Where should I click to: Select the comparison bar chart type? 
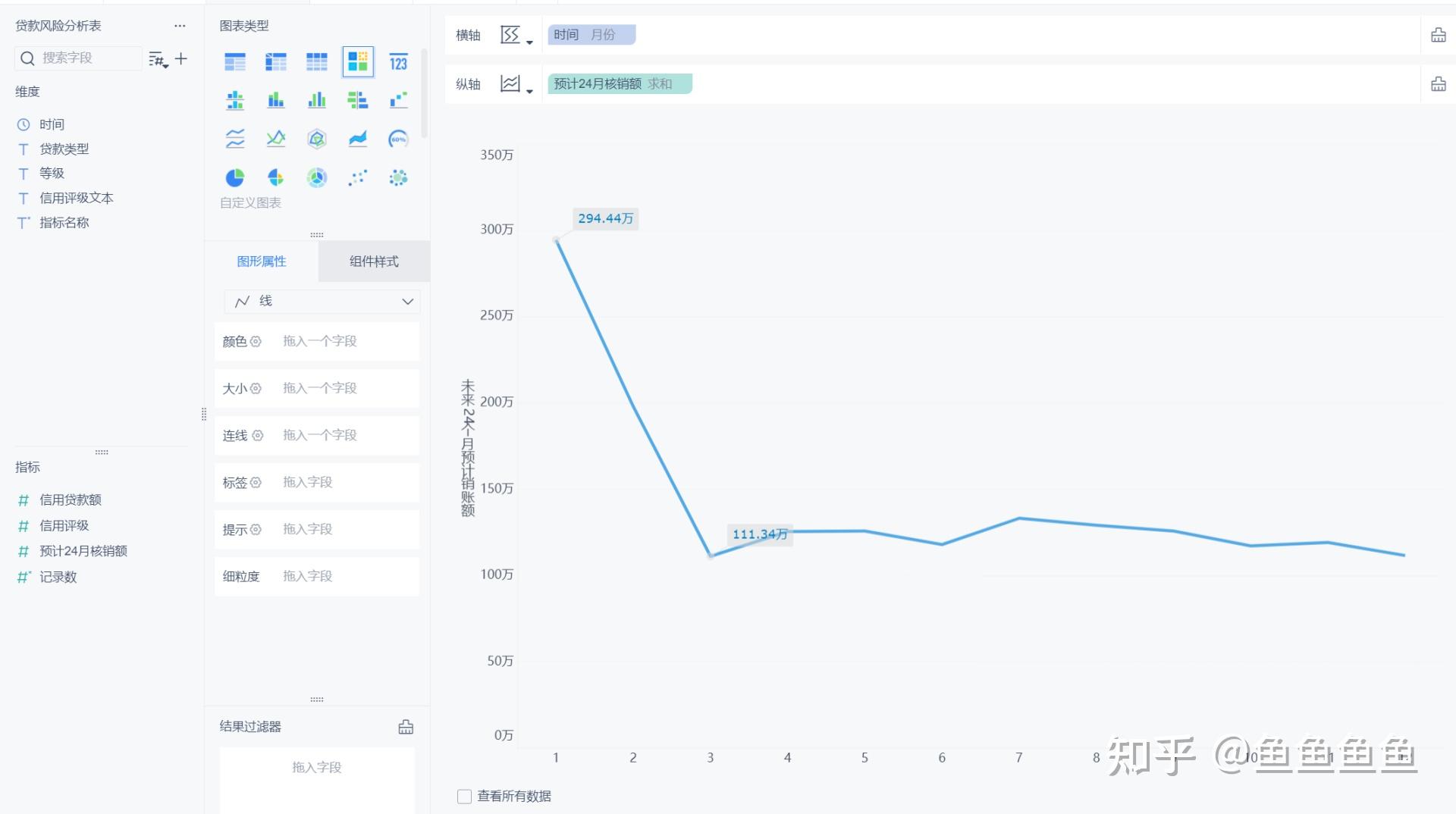tap(358, 99)
